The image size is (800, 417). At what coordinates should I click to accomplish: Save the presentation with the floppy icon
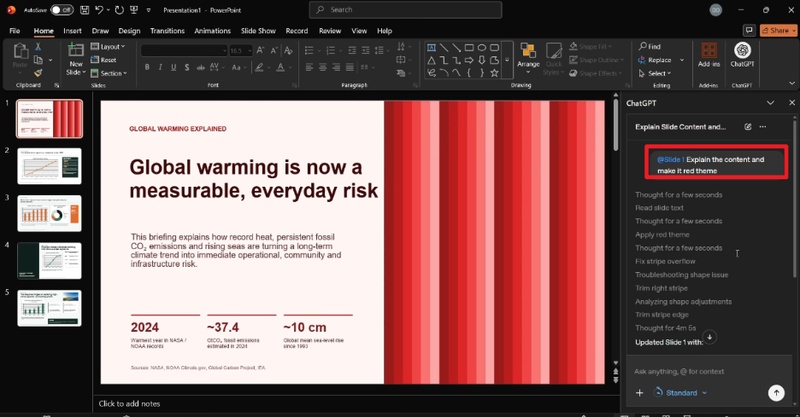(85, 10)
